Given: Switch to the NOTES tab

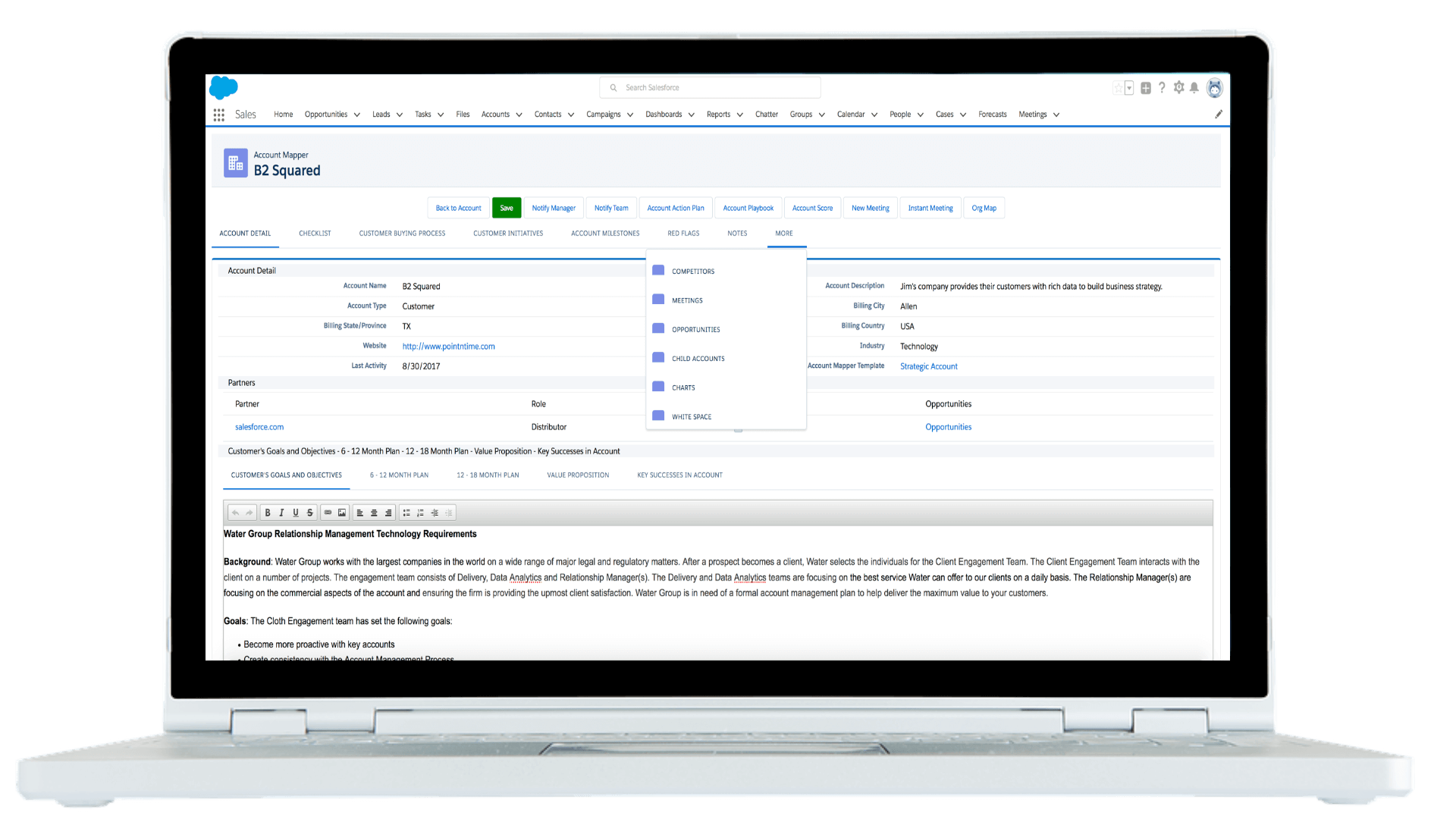Looking at the screenshot, I should click(x=737, y=233).
